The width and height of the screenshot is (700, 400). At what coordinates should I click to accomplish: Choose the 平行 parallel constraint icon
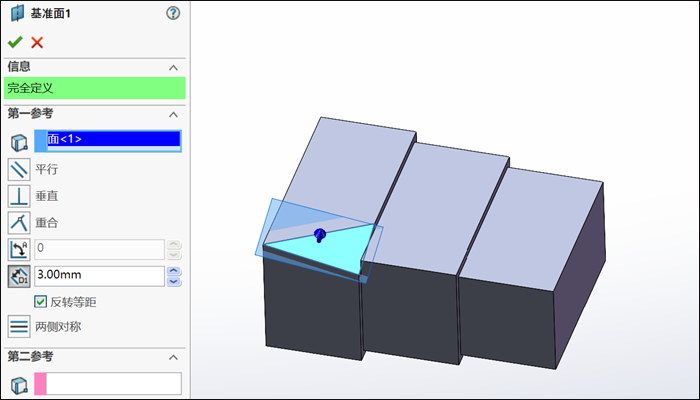[19, 169]
